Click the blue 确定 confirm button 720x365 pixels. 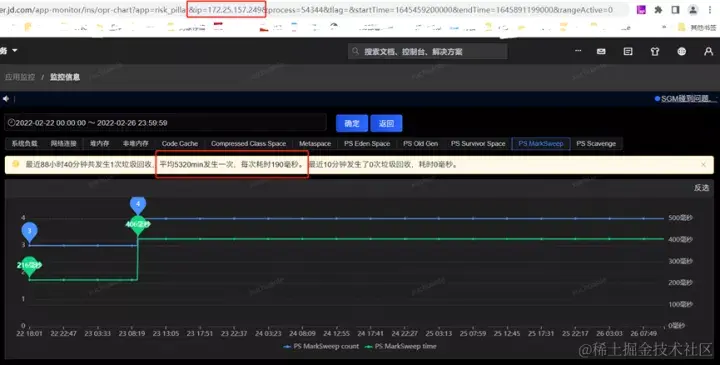pos(352,124)
